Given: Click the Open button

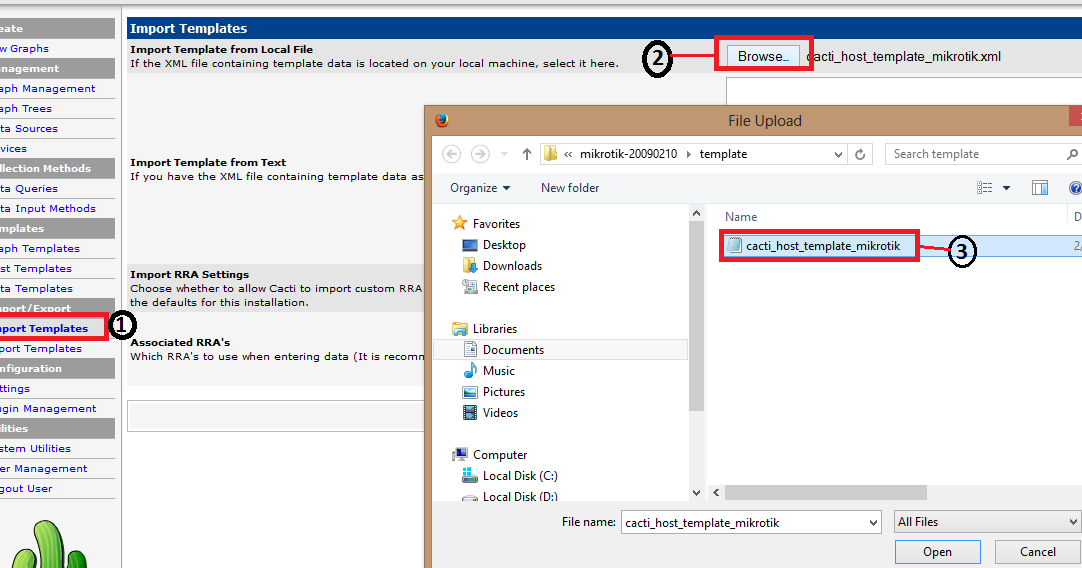Looking at the screenshot, I should pyautogui.click(x=937, y=551).
